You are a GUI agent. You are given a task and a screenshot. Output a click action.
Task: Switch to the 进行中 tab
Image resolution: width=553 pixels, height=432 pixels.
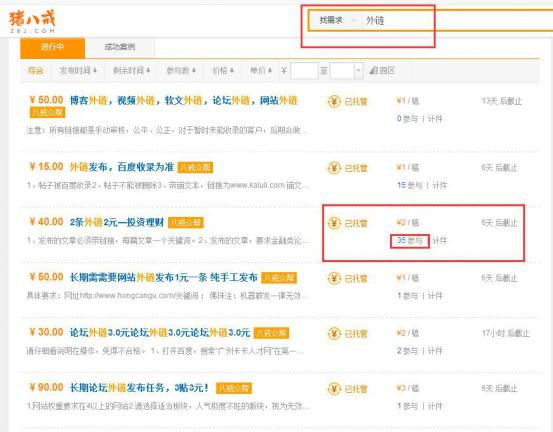53,47
